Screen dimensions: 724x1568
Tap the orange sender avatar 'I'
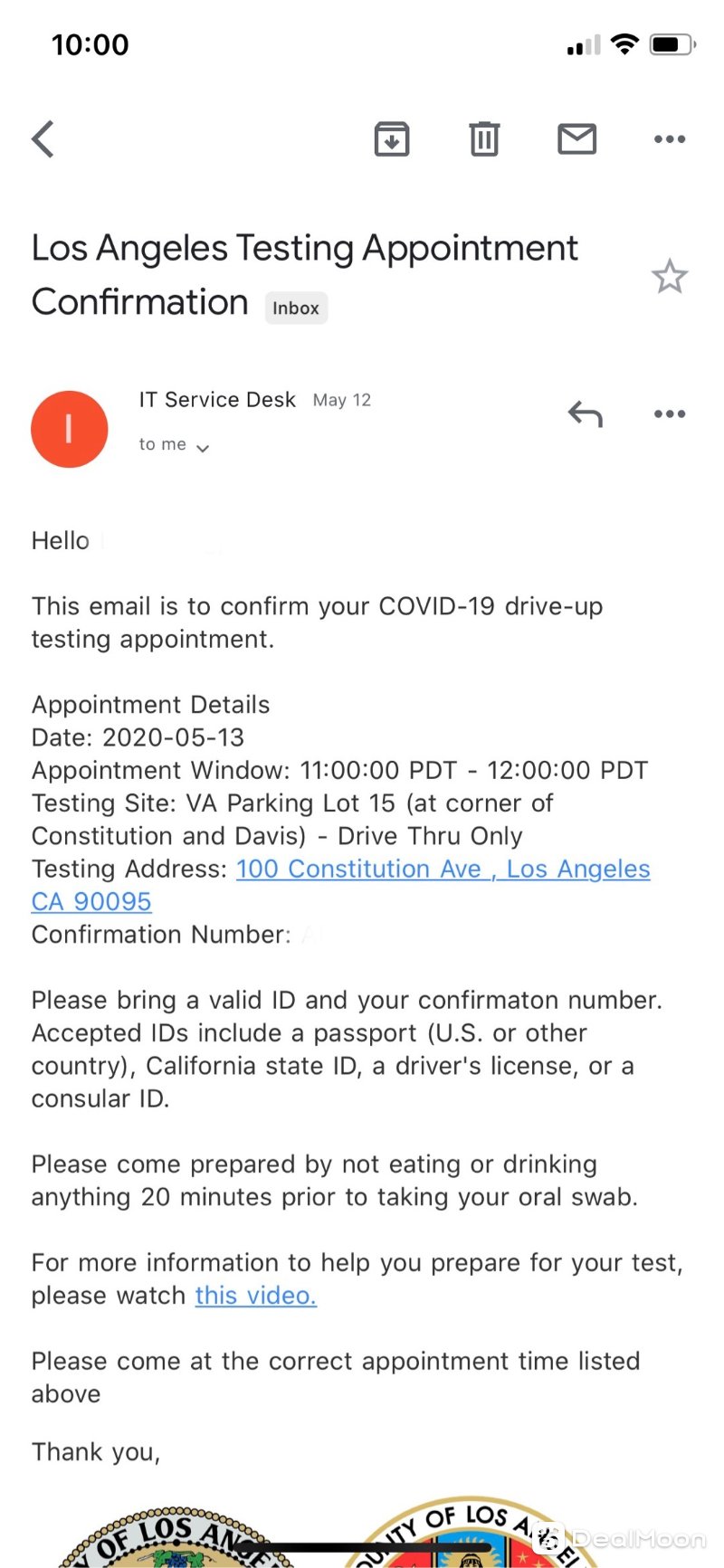[x=70, y=429]
